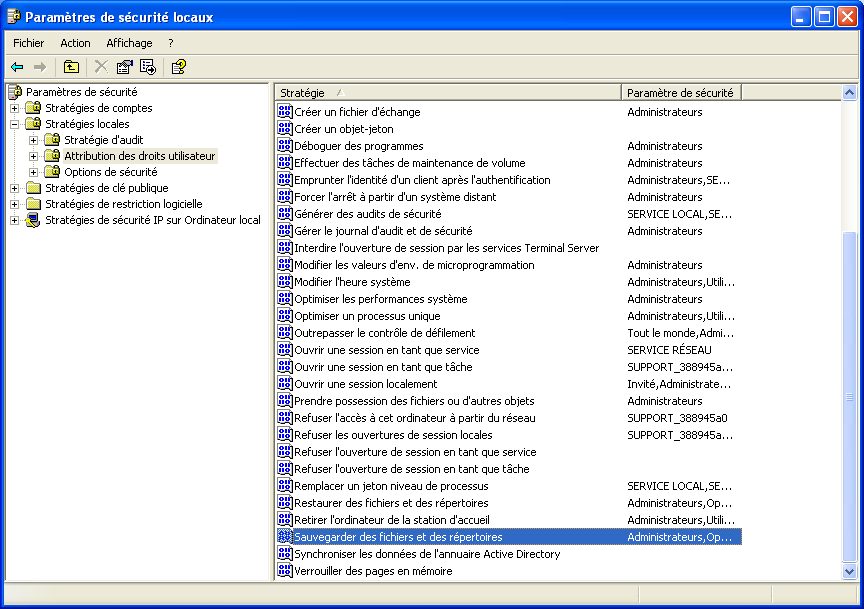This screenshot has width=864, height=609.
Task: Click the icon next to Modifier l'heure système
Action: point(284,282)
